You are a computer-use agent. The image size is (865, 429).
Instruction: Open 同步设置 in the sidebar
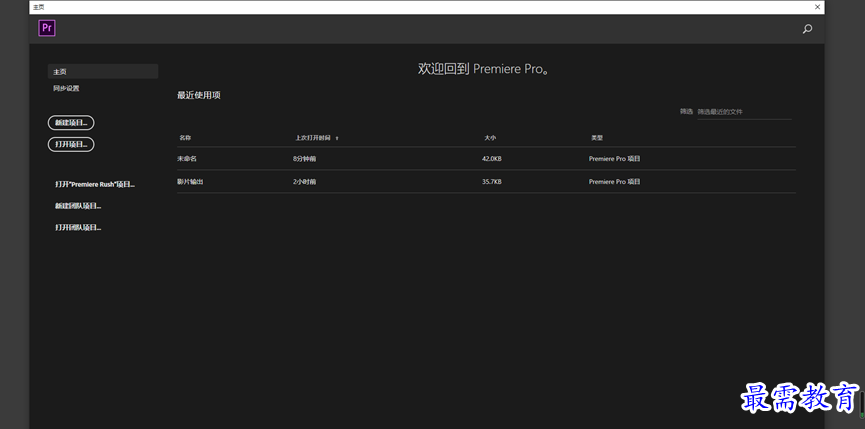click(66, 88)
